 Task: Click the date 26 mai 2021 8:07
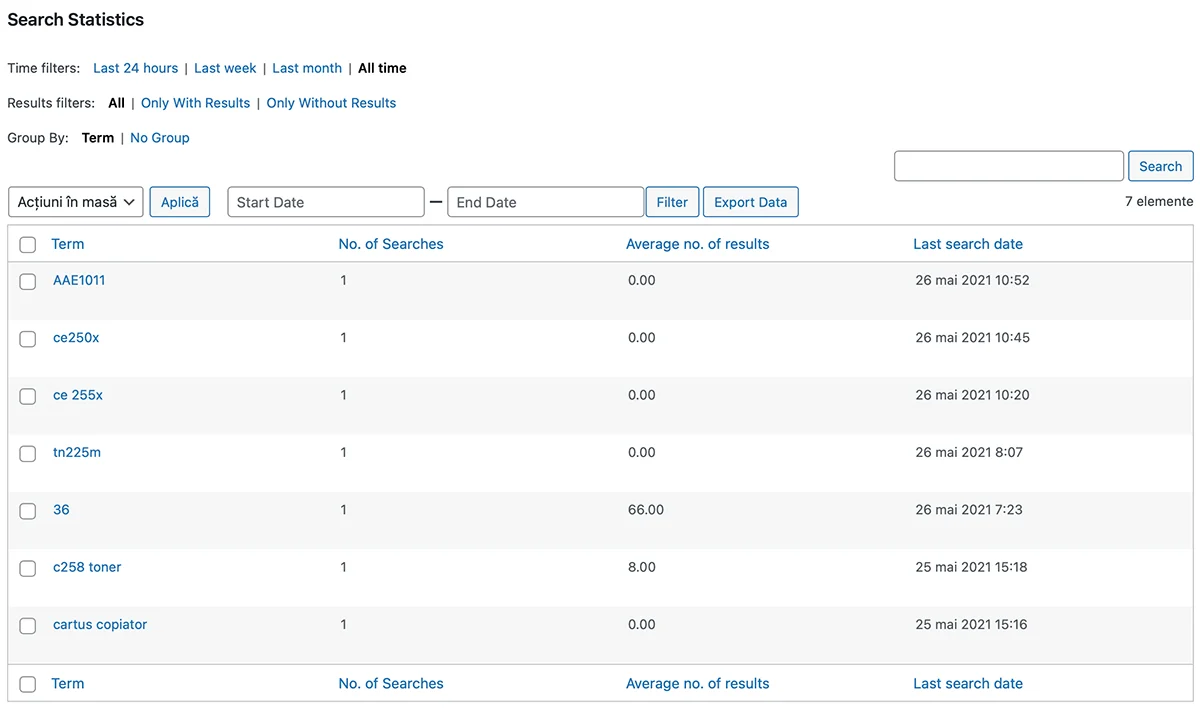(x=969, y=452)
